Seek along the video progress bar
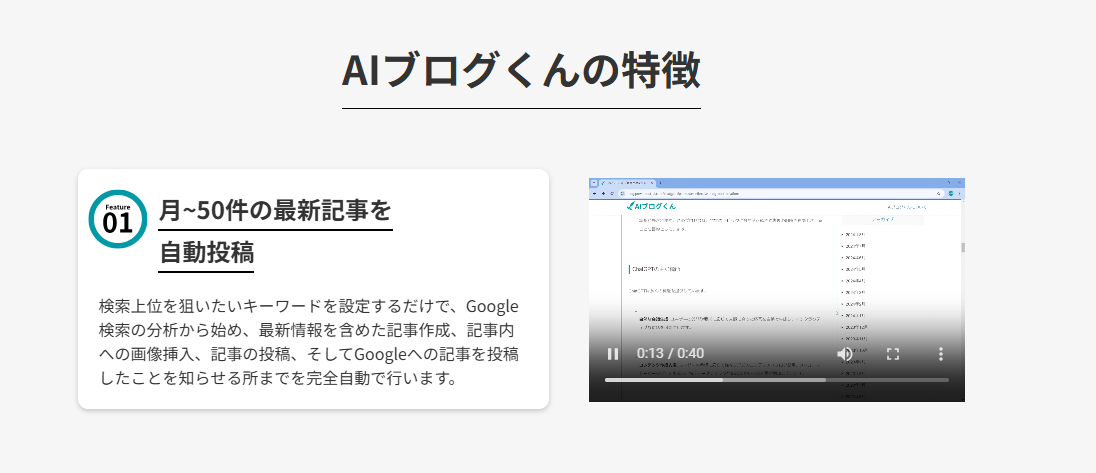Viewport: 1096px width, 473px height. tap(777, 380)
